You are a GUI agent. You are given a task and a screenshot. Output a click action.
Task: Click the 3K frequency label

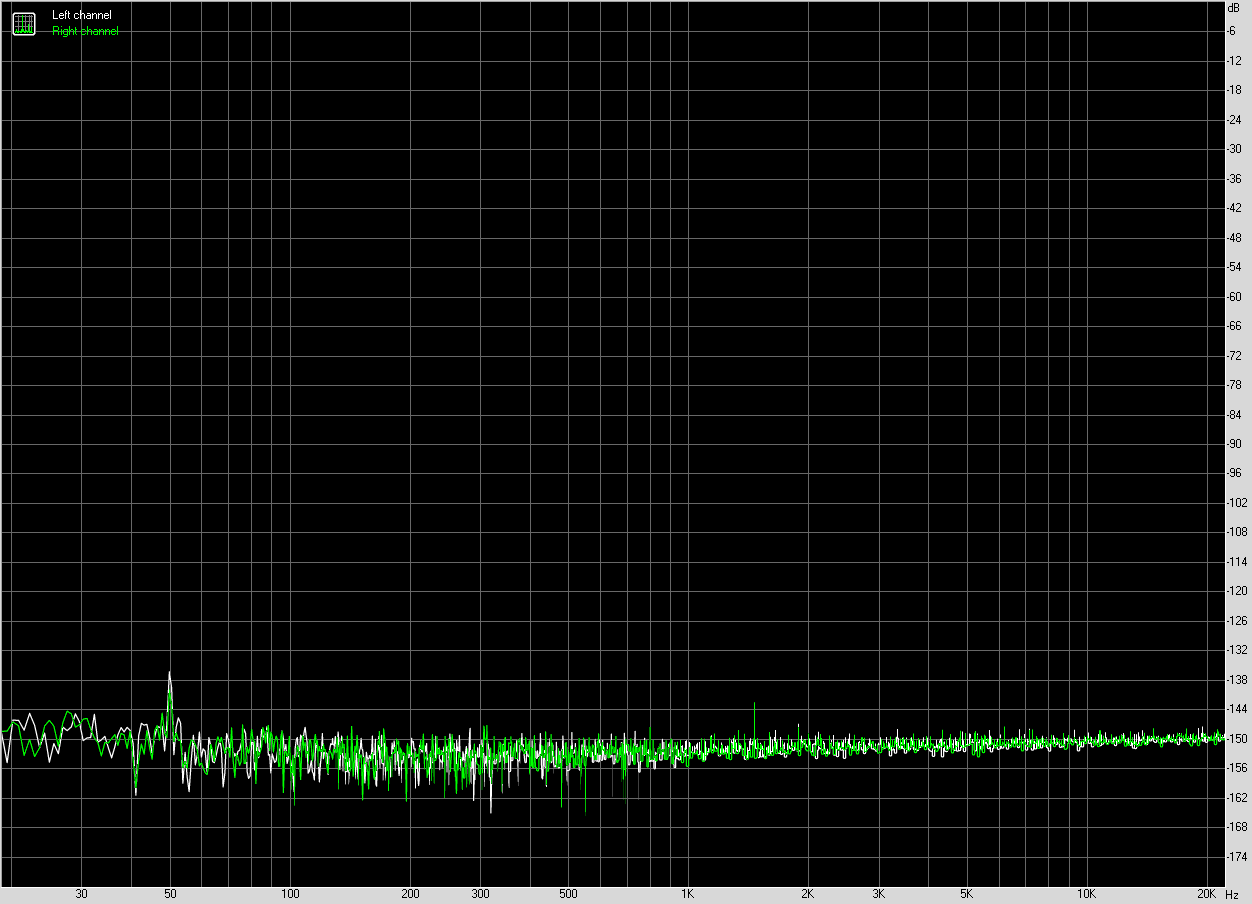878,893
